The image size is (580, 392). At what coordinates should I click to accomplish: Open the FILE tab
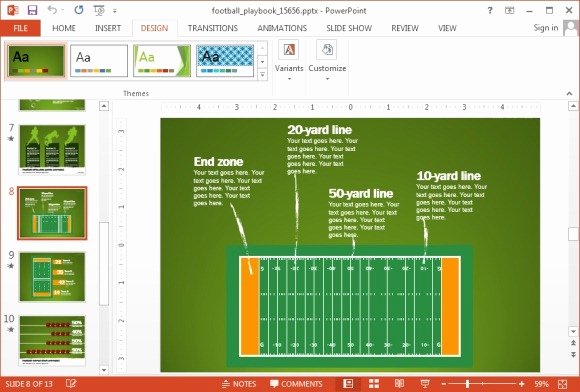point(20,28)
